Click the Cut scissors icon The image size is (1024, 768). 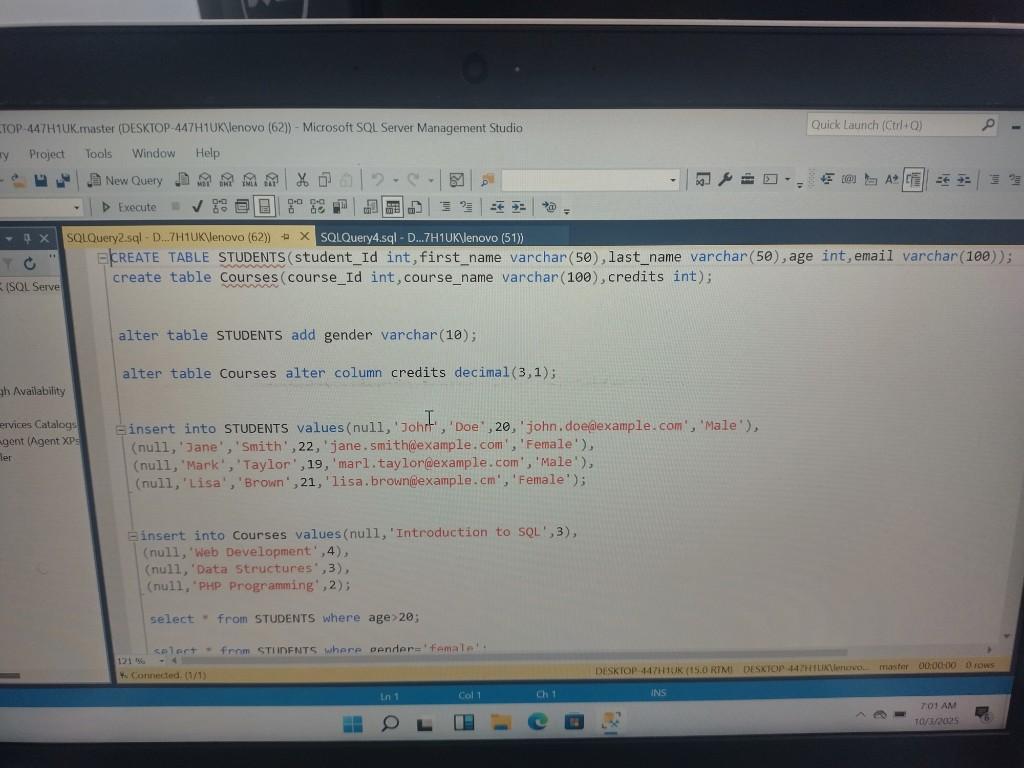click(x=302, y=180)
